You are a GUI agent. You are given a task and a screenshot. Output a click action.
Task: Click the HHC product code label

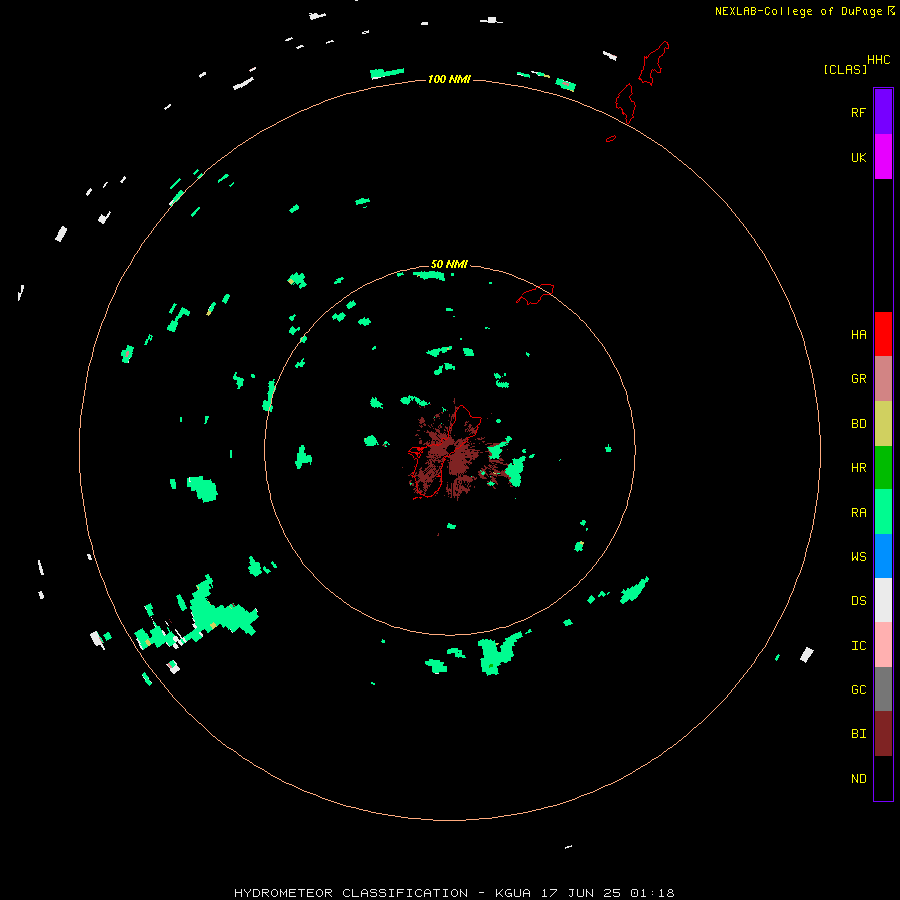point(878,60)
